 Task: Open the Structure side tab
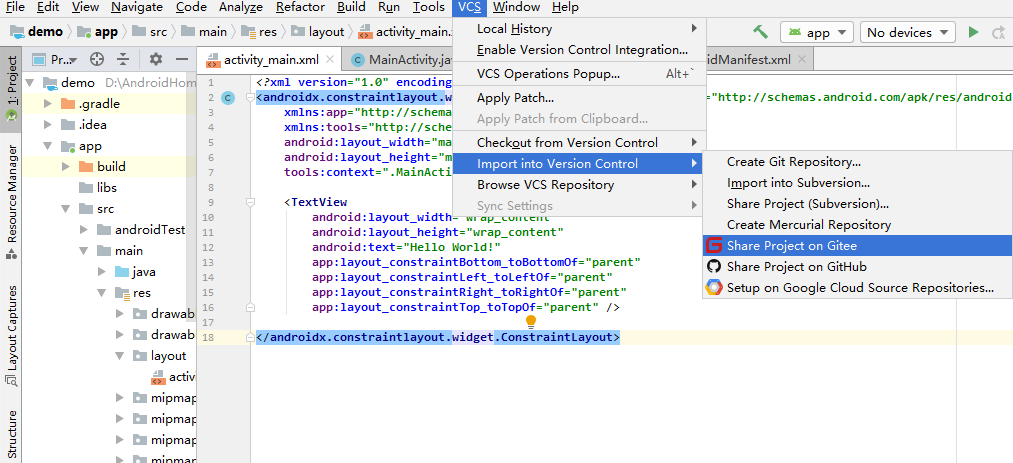pos(11,435)
